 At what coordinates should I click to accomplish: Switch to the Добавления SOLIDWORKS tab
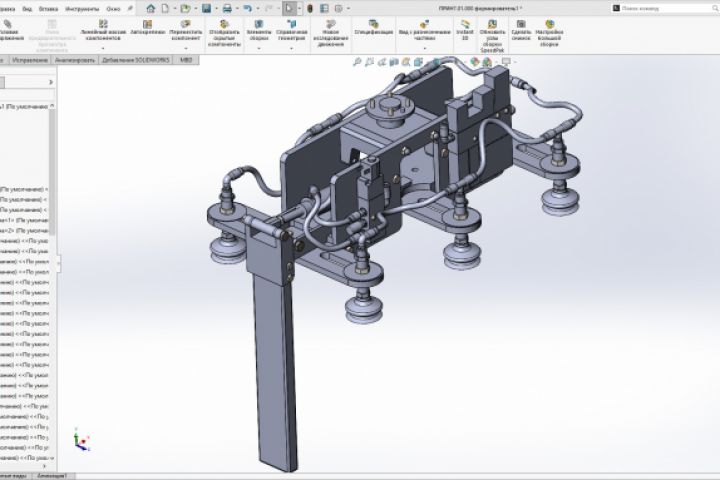tap(136, 60)
